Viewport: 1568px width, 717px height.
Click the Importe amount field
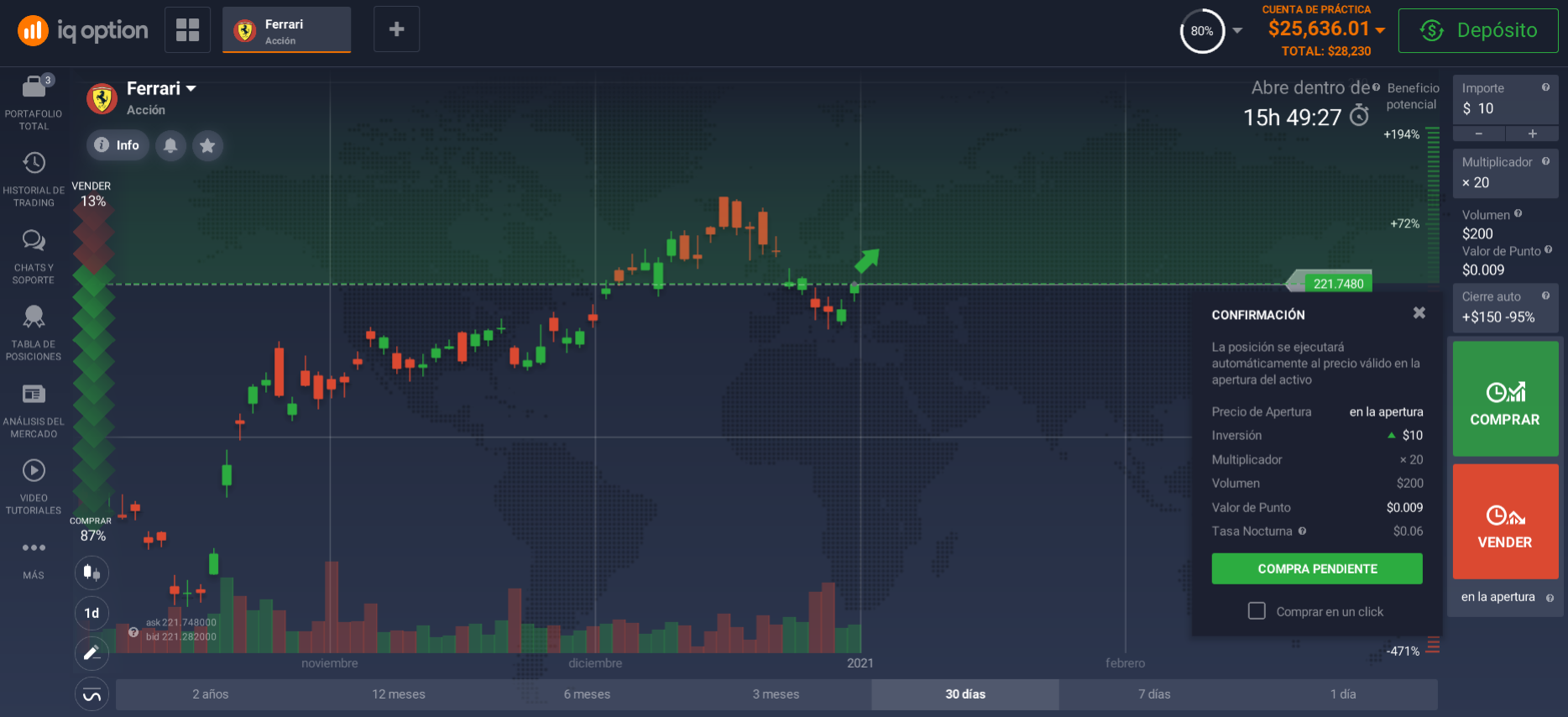pyautogui.click(x=1505, y=100)
